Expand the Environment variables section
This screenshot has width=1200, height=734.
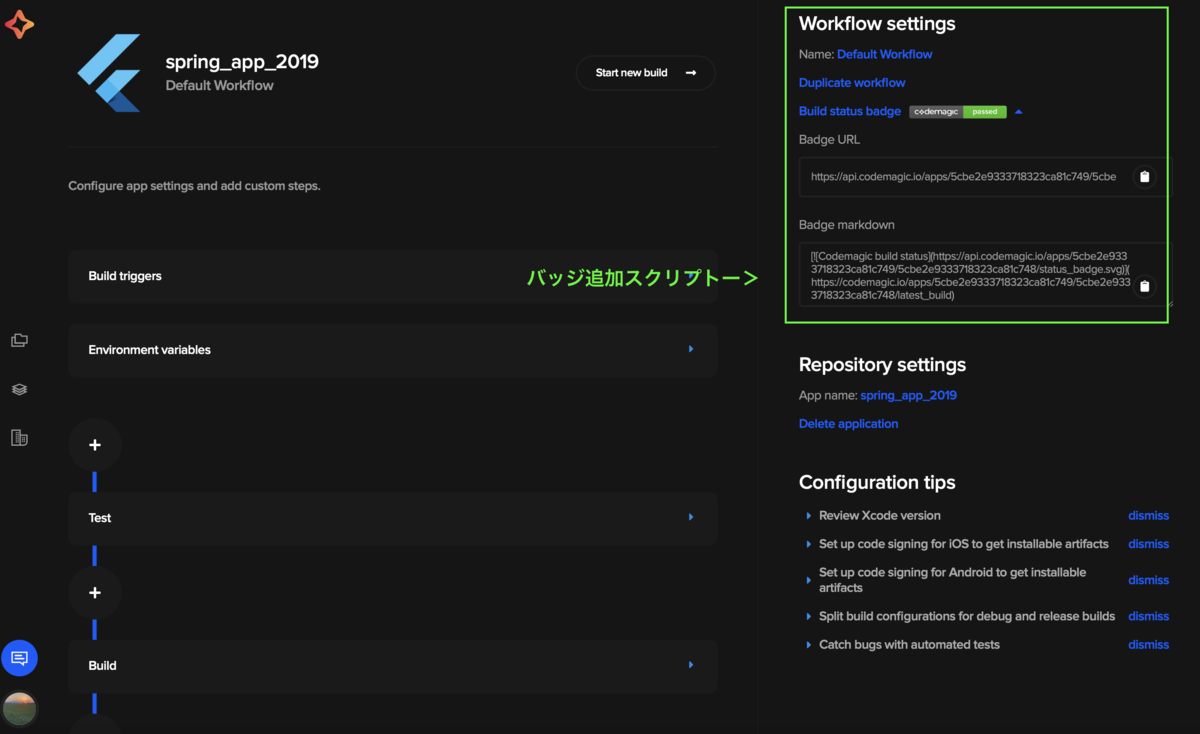[x=690, y=350]
